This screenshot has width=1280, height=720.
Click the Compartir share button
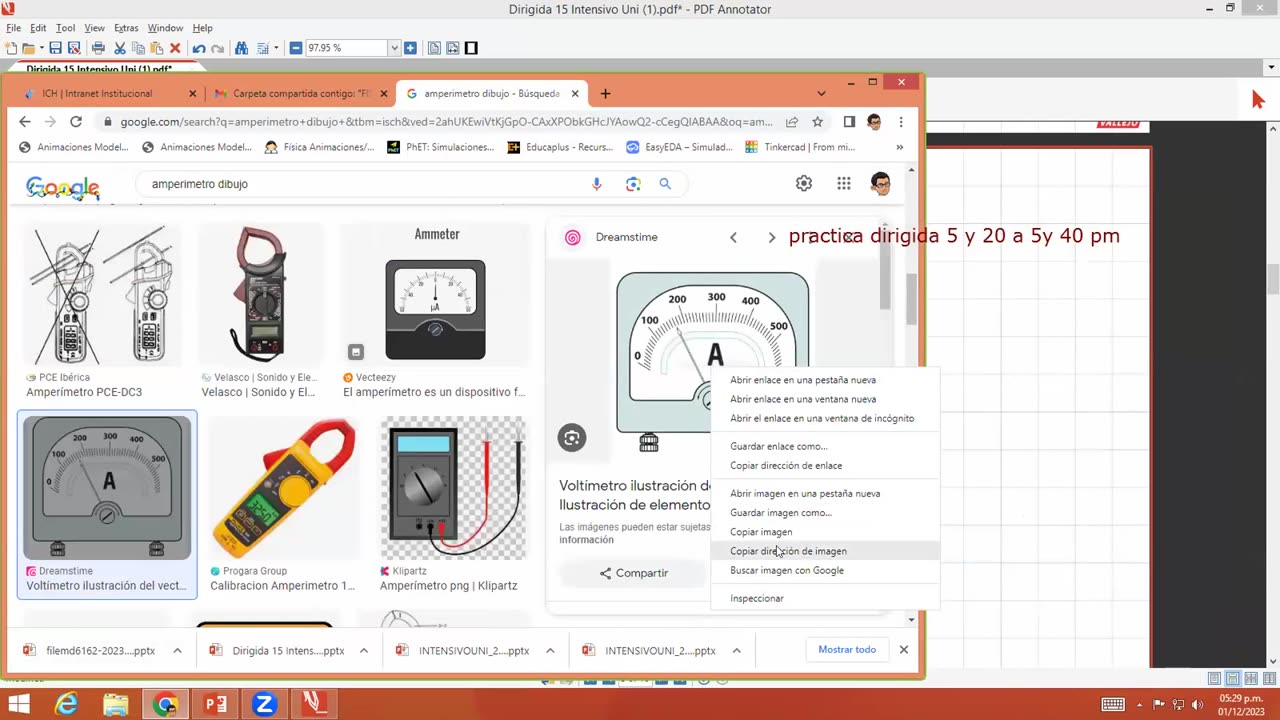[x=633, y=573]
